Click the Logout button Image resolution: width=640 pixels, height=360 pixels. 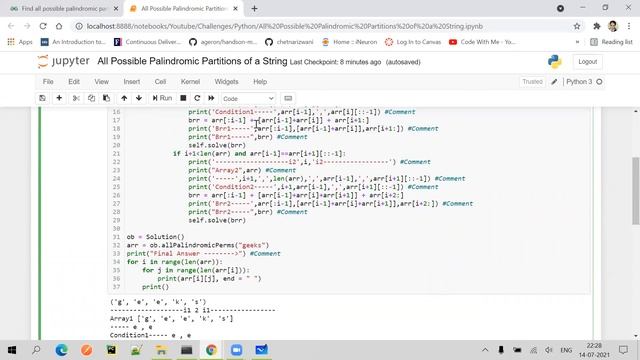coord(588,62)
